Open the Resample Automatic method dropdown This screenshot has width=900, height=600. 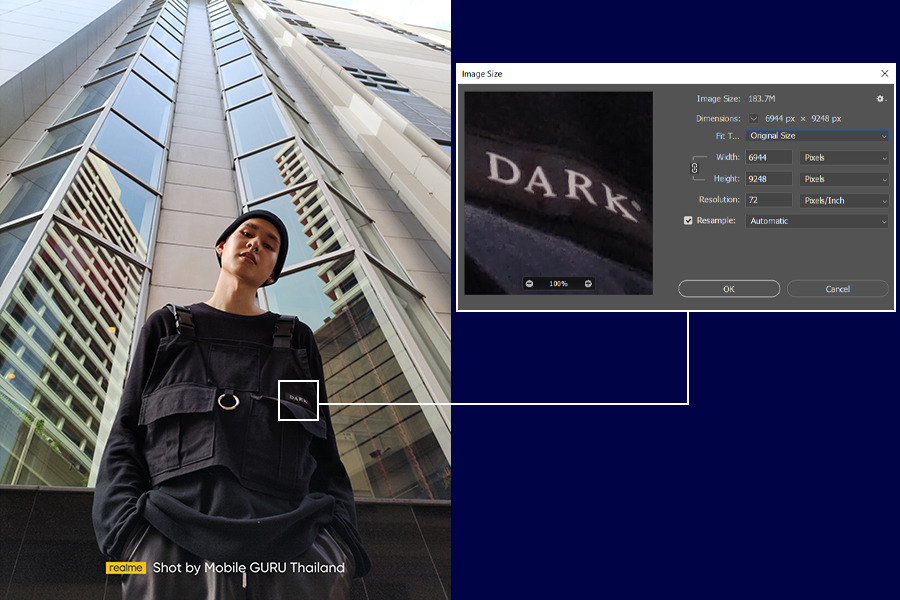[x=816, y=221]
